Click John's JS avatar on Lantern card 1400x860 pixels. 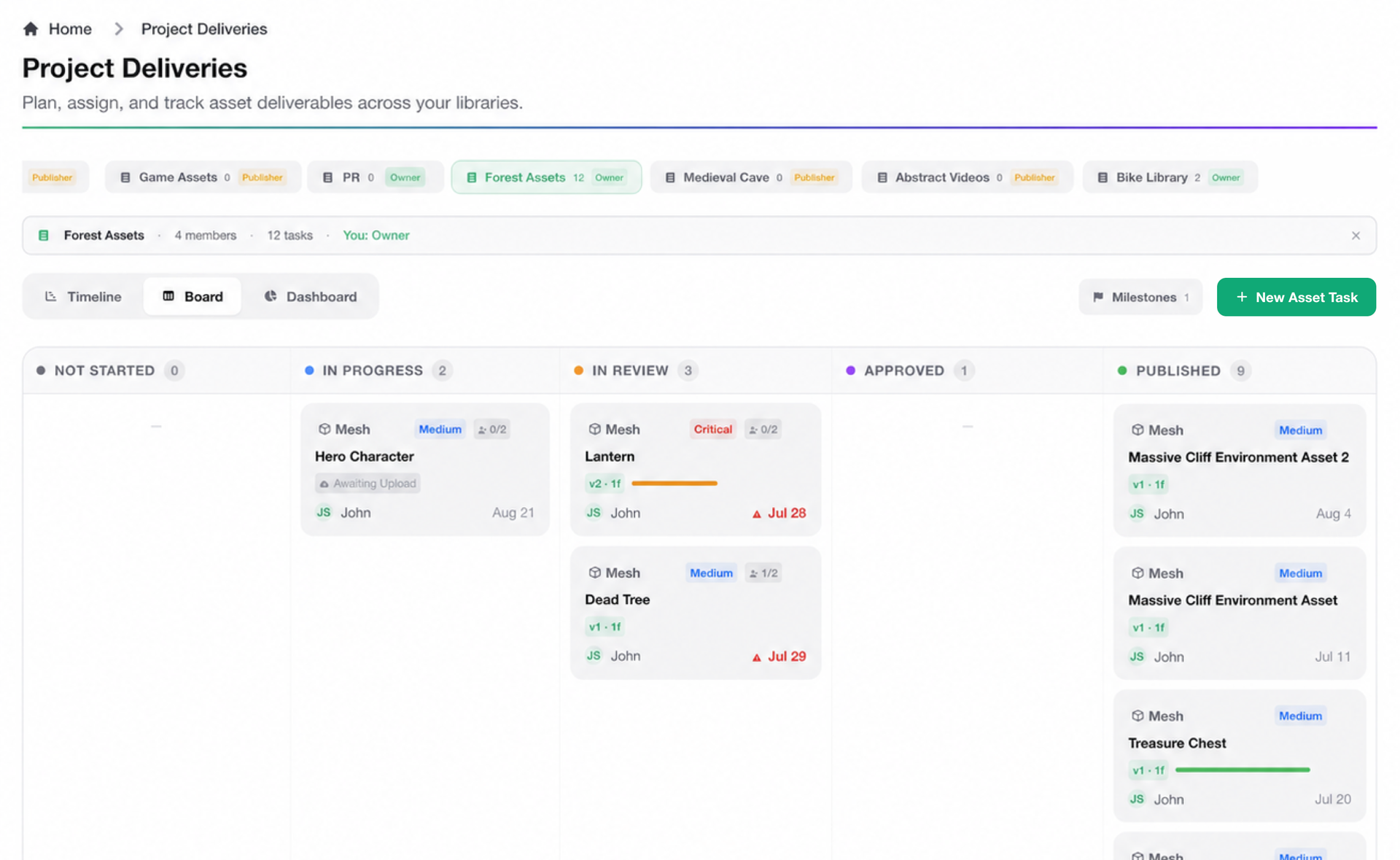[x=594, y=513]
